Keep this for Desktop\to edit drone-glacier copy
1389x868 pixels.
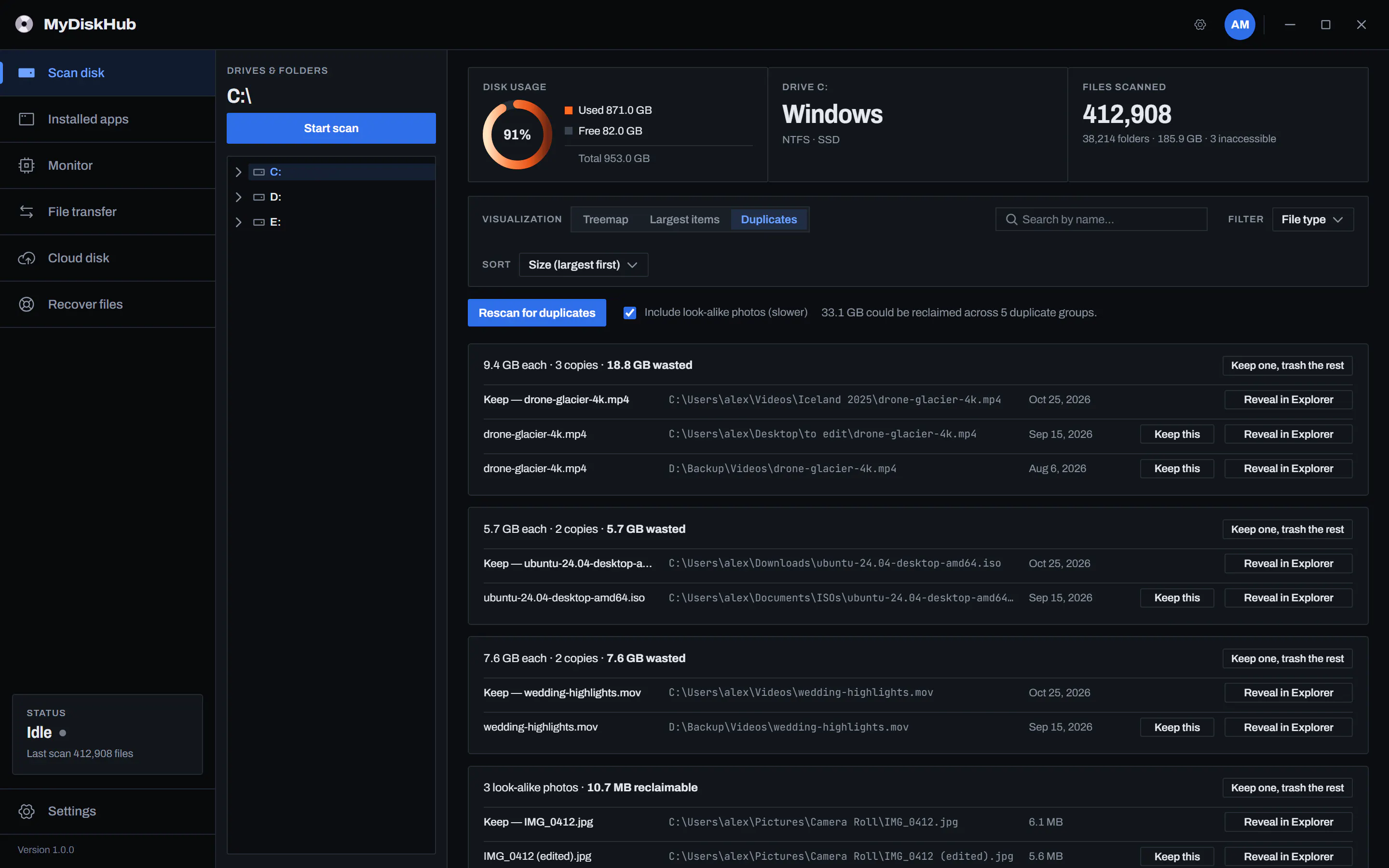[x=1177, y=434]
